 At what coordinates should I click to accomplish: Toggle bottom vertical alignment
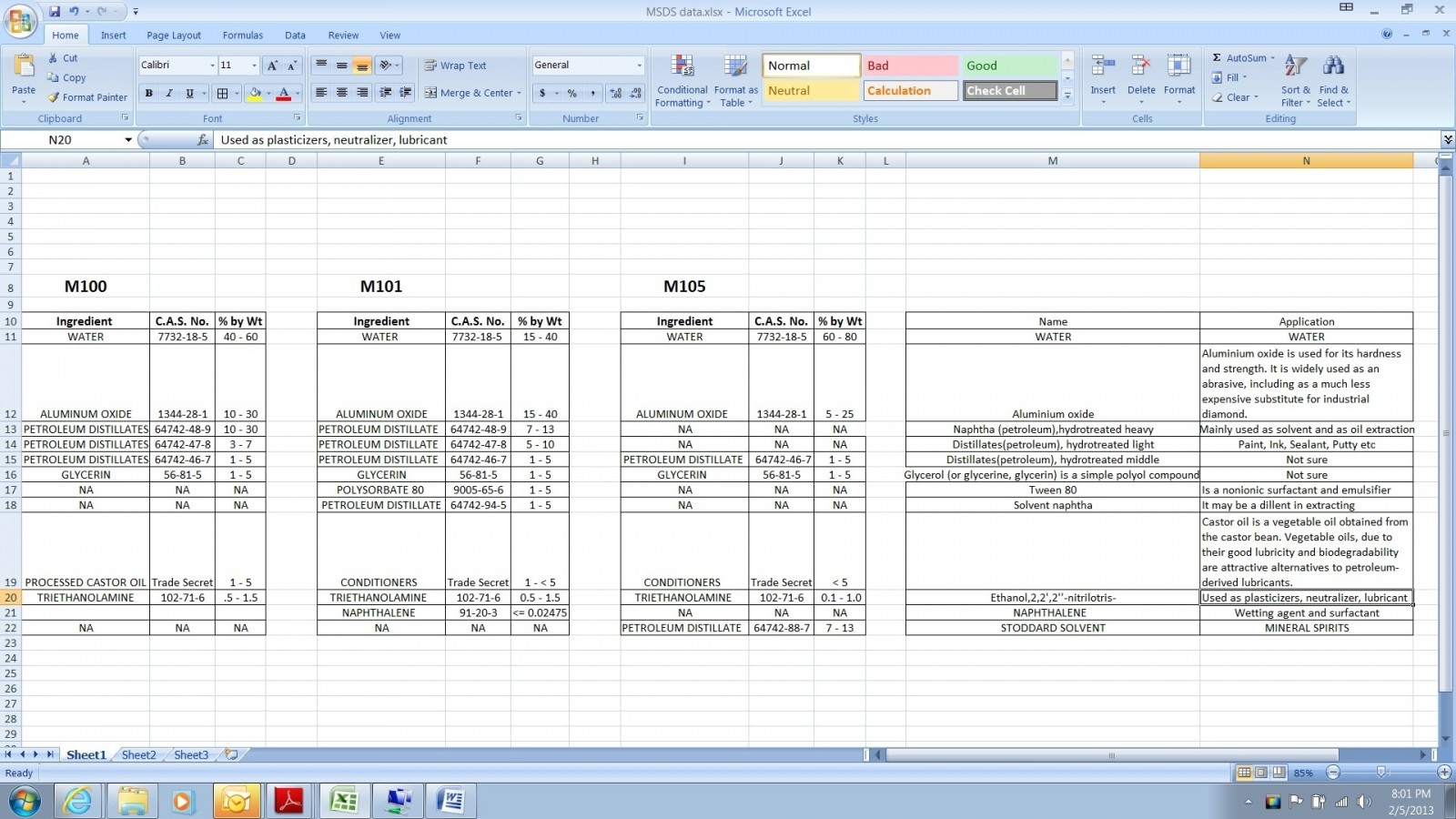click(362, 66)
